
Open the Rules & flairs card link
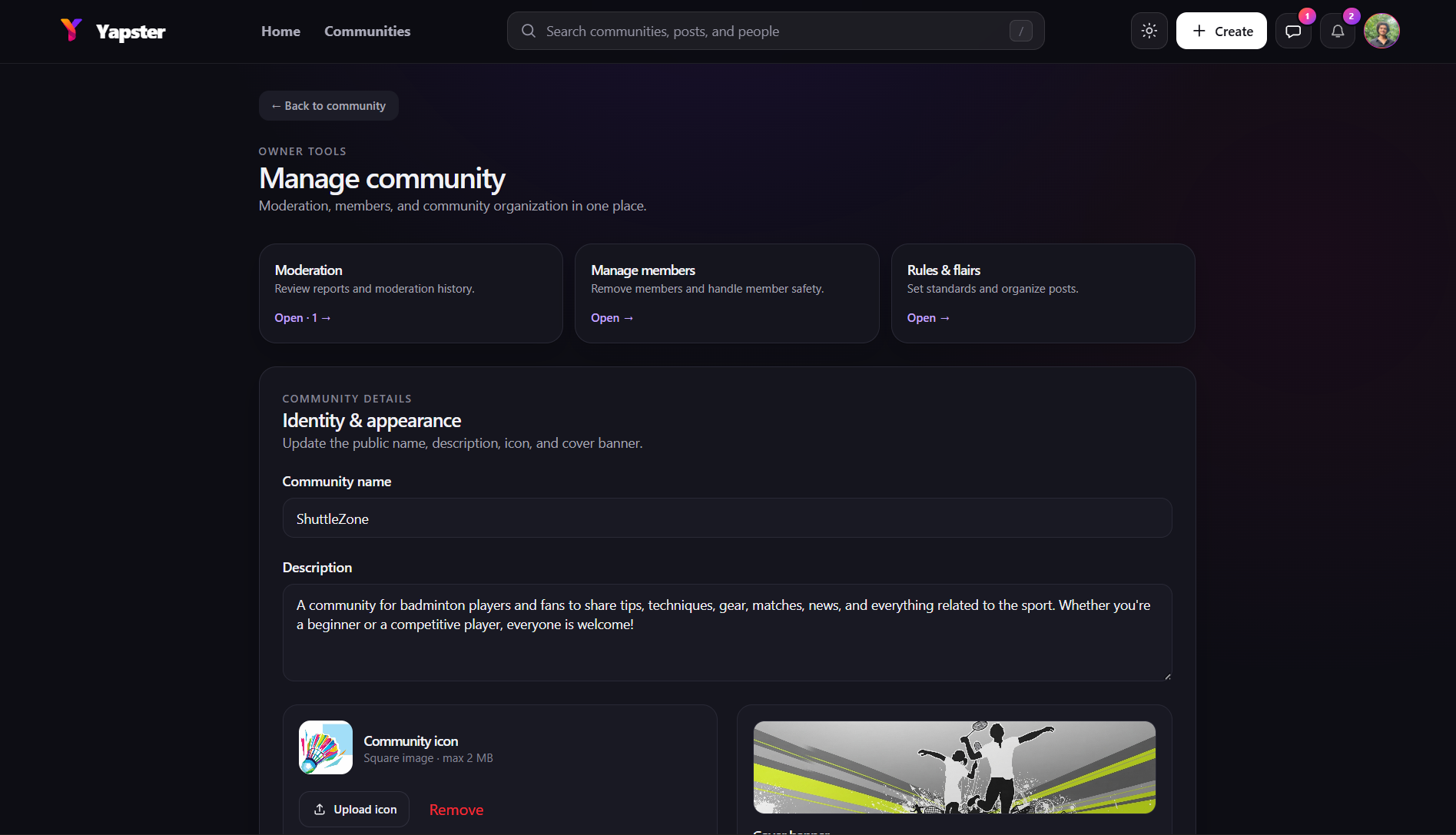pos(928,318)
